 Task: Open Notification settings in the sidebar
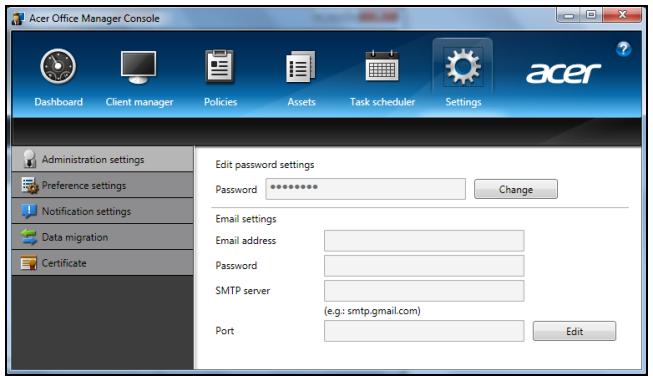103,211
